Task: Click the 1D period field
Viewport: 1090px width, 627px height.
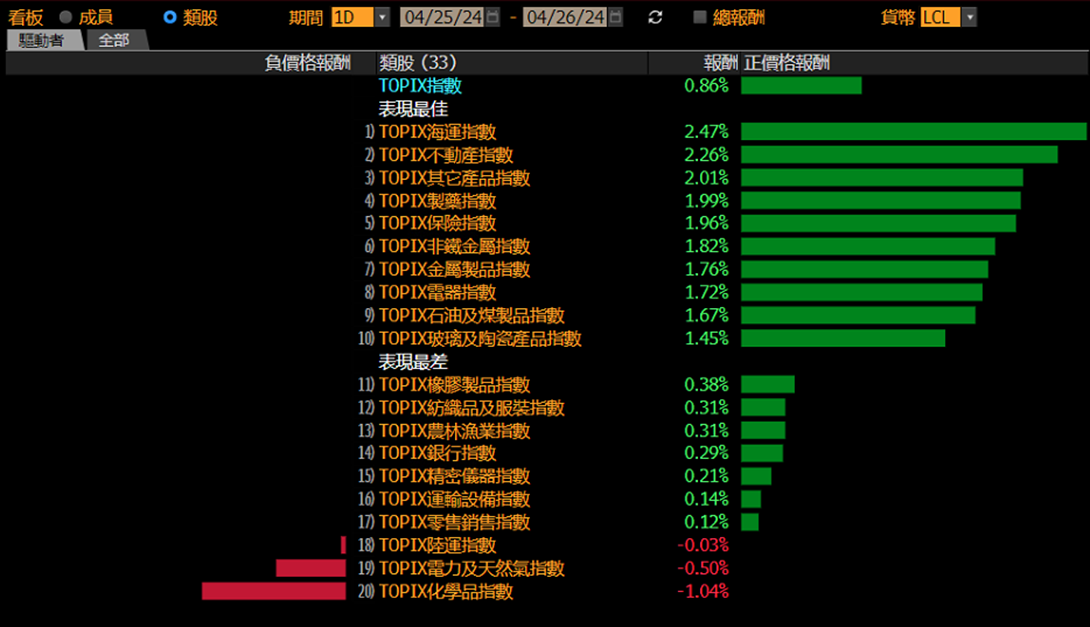Action: (353, 17)
